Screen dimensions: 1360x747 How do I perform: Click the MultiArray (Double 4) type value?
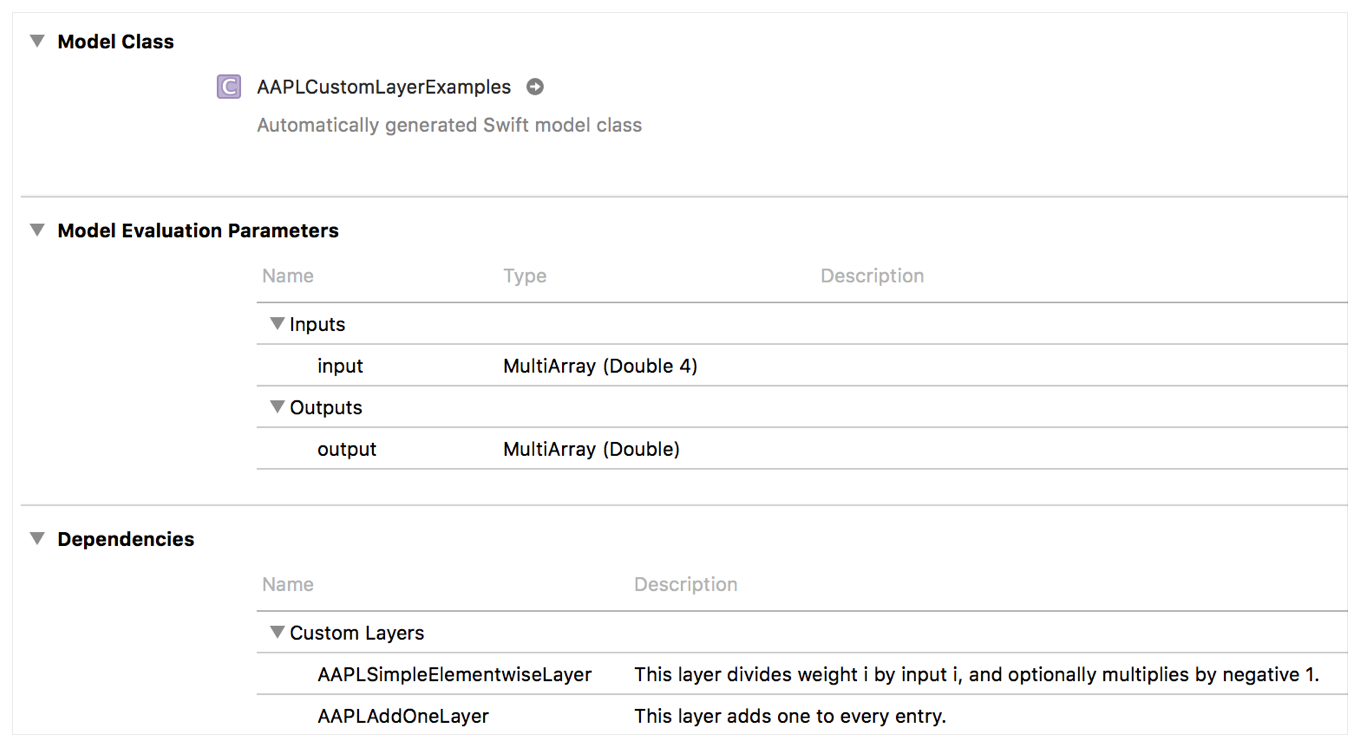point(600,366)
